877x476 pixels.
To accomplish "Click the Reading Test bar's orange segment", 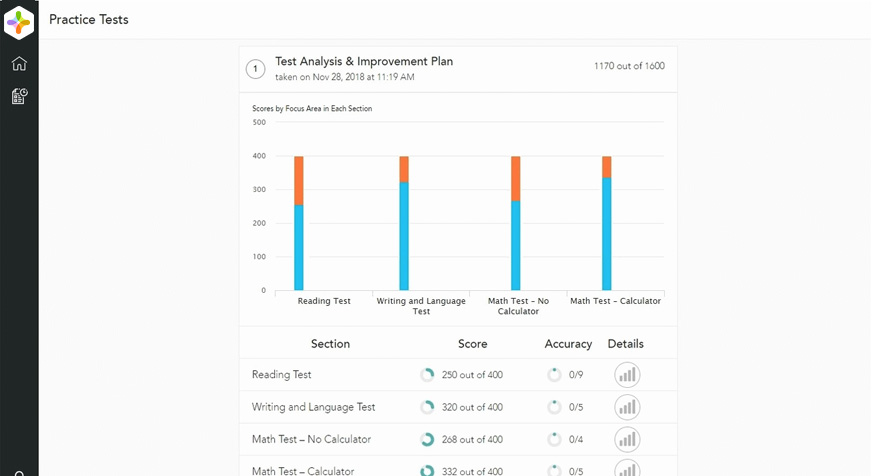I will [298, 180].
